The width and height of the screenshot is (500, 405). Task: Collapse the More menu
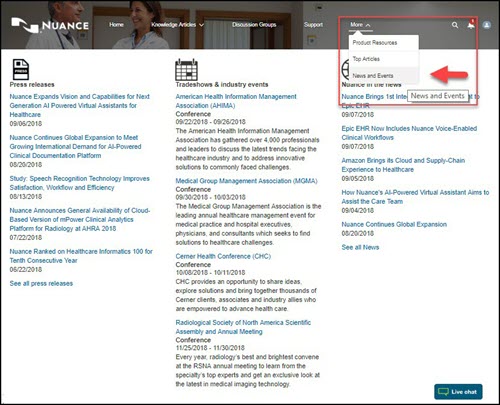[x=360, y=25]
